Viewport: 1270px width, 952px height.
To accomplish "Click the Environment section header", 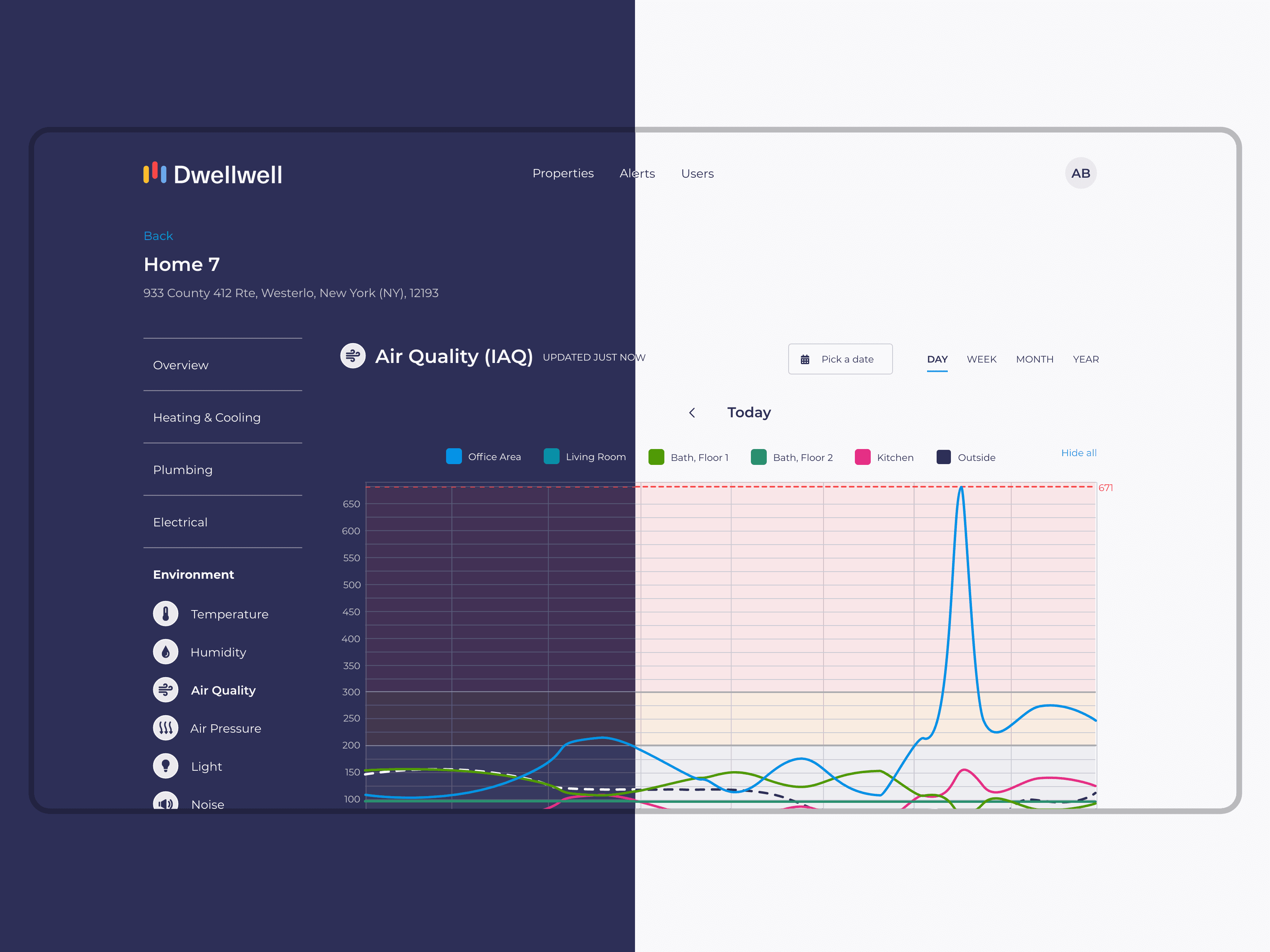I will [x=194, y=574].
